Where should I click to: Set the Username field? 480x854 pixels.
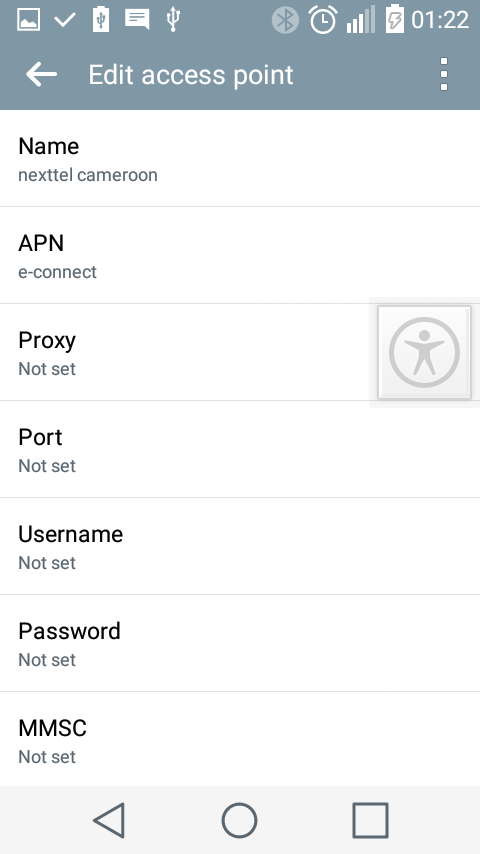click(240, 546)
